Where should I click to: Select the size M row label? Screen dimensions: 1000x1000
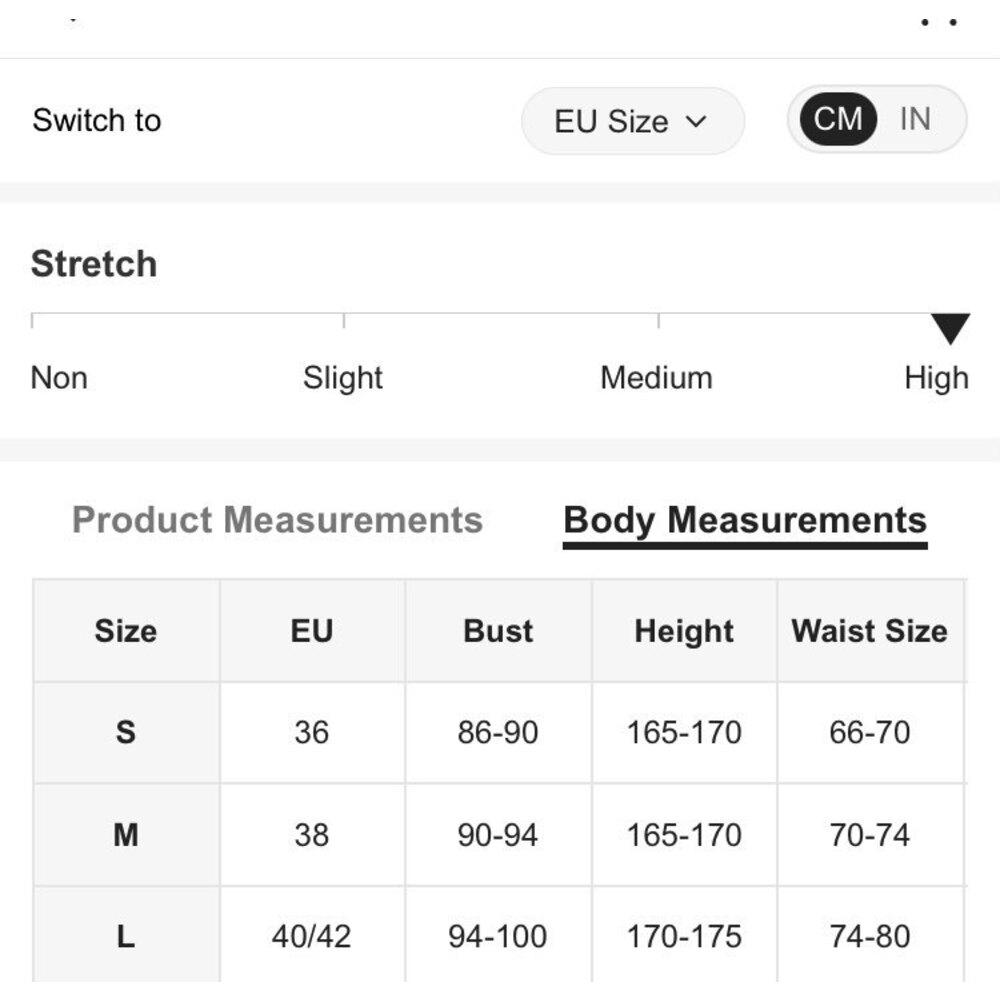(x=126, y=834)
